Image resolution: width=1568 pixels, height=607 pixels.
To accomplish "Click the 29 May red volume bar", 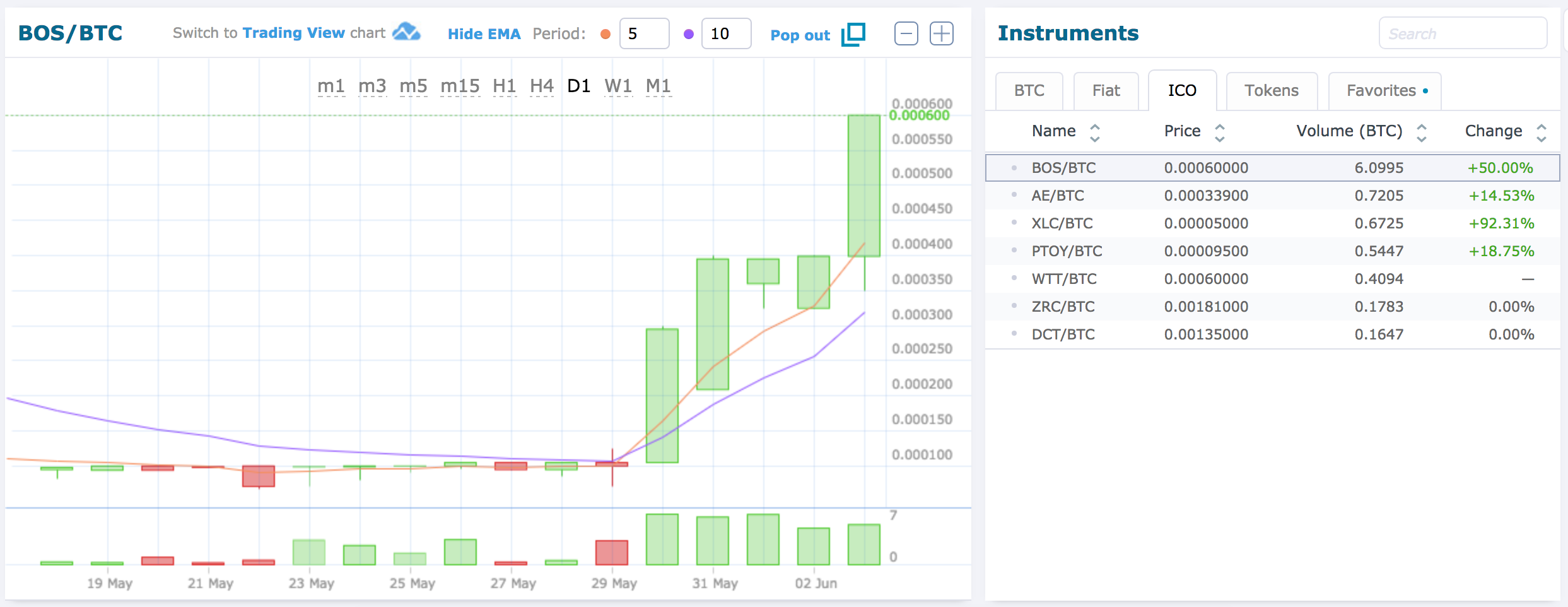I will pyautogui.click(x=612, y=552).
